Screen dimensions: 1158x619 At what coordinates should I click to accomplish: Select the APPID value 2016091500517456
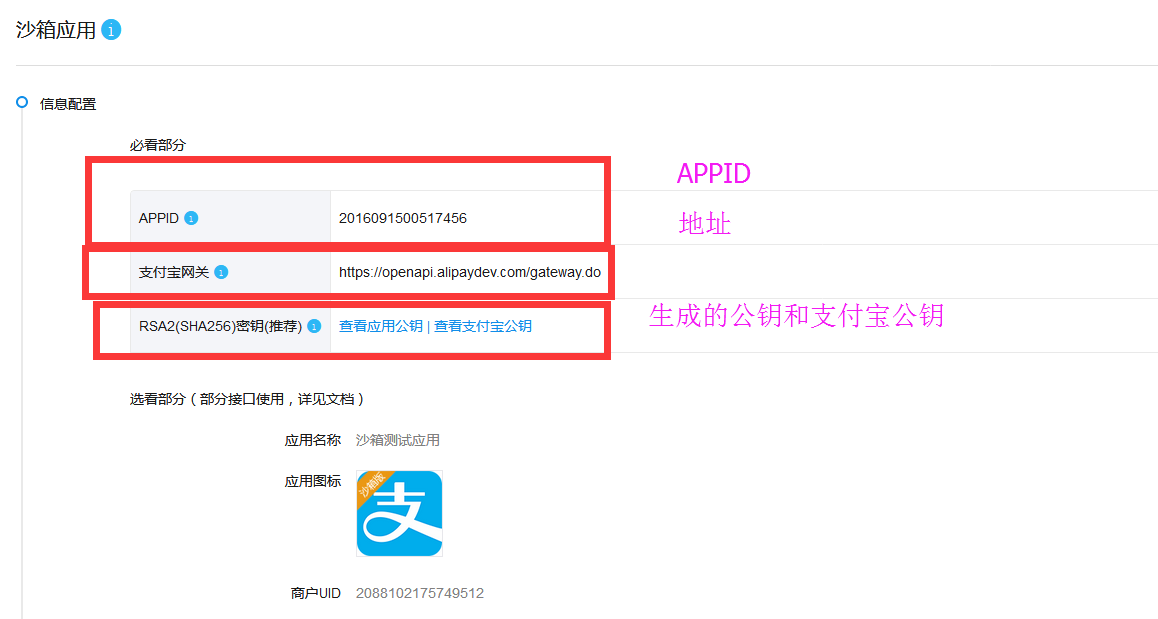click(402, 218)
